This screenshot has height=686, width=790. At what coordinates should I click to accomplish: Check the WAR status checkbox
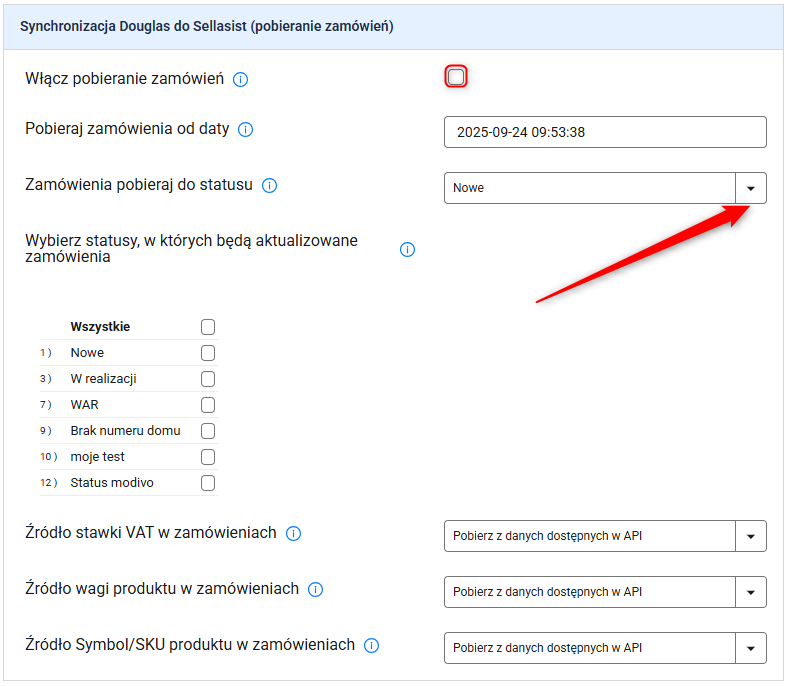(x=208, y=405)
